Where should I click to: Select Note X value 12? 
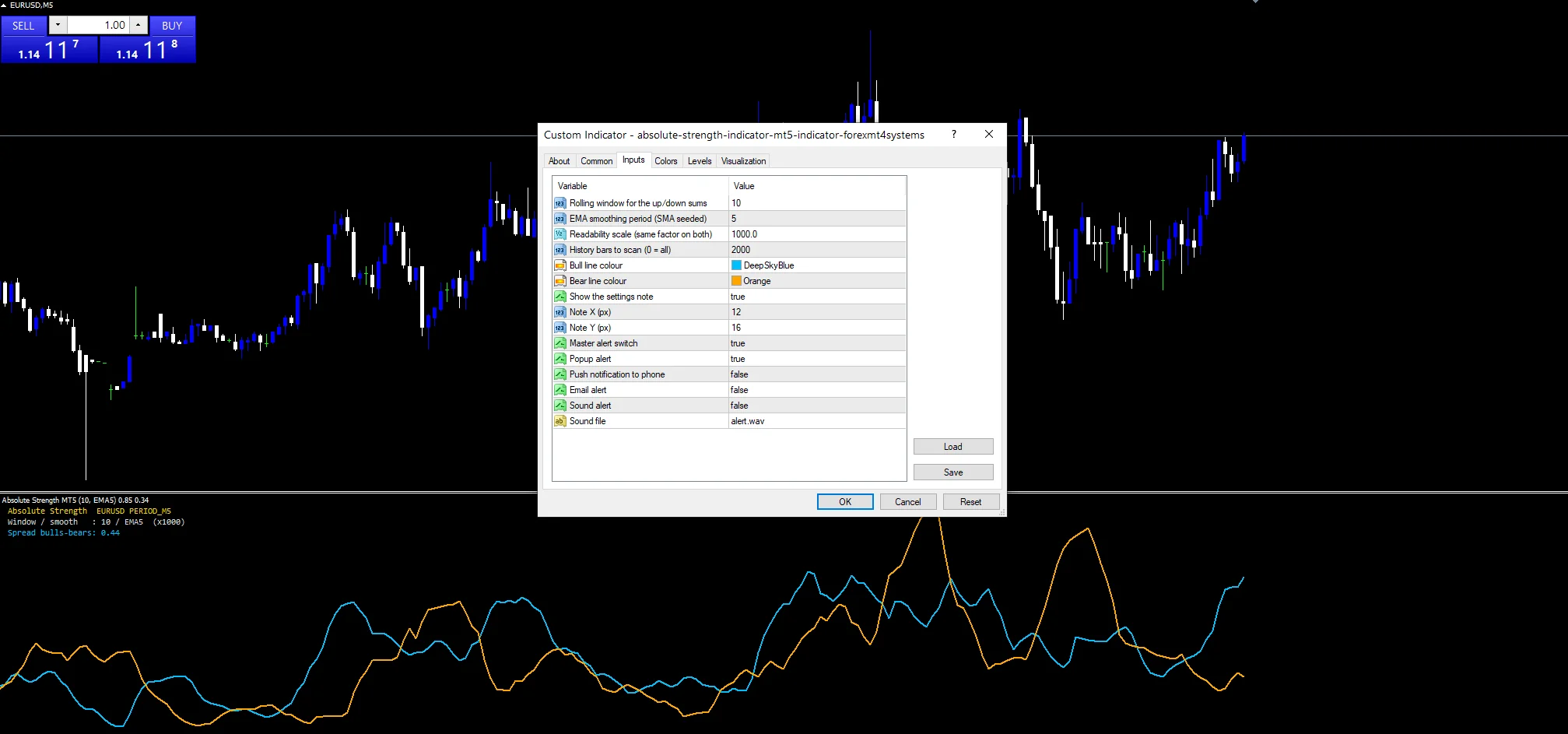817,312
